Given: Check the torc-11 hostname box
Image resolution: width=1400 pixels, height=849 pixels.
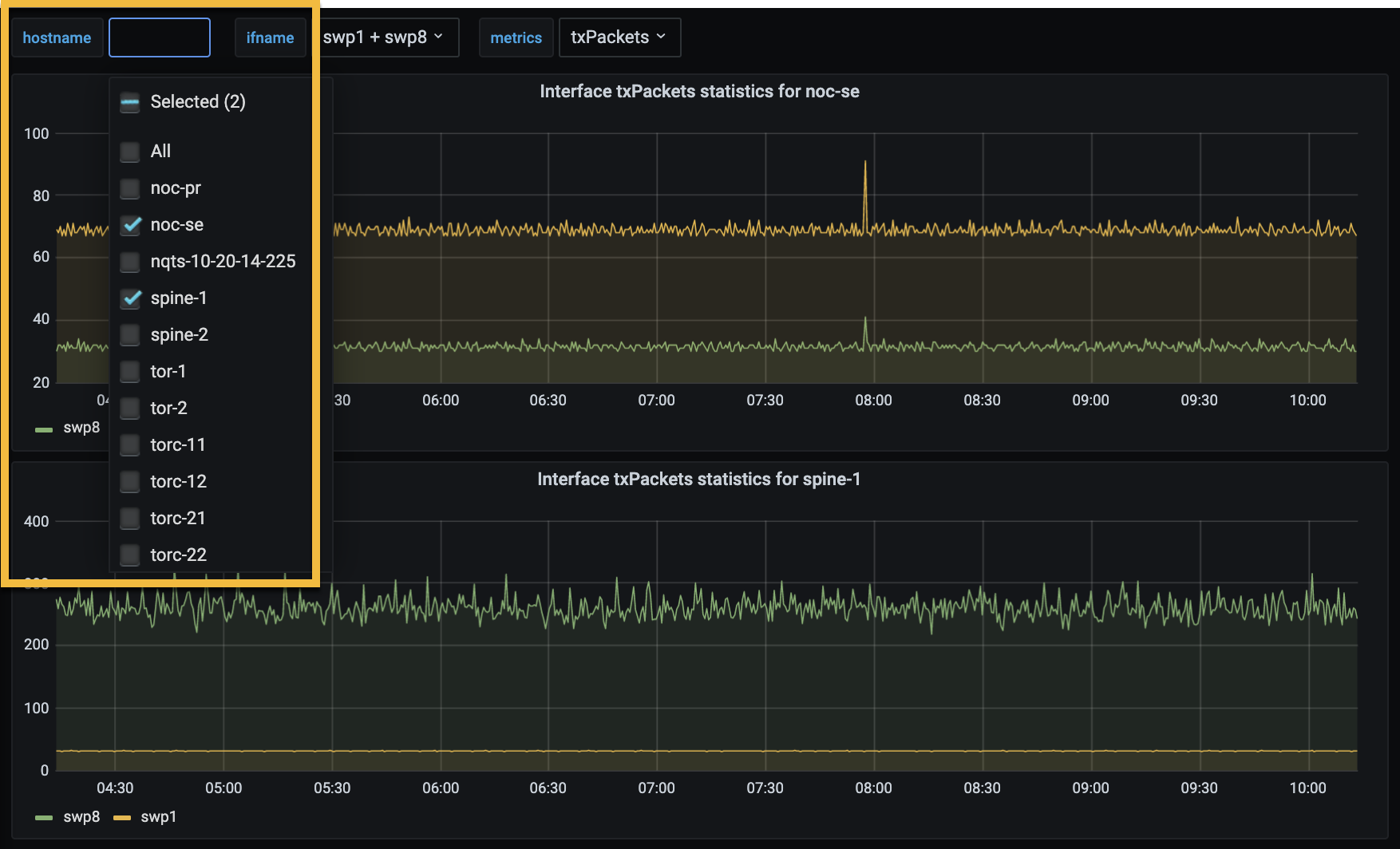Looking at the screenshot, I should (x=130, y=445).
